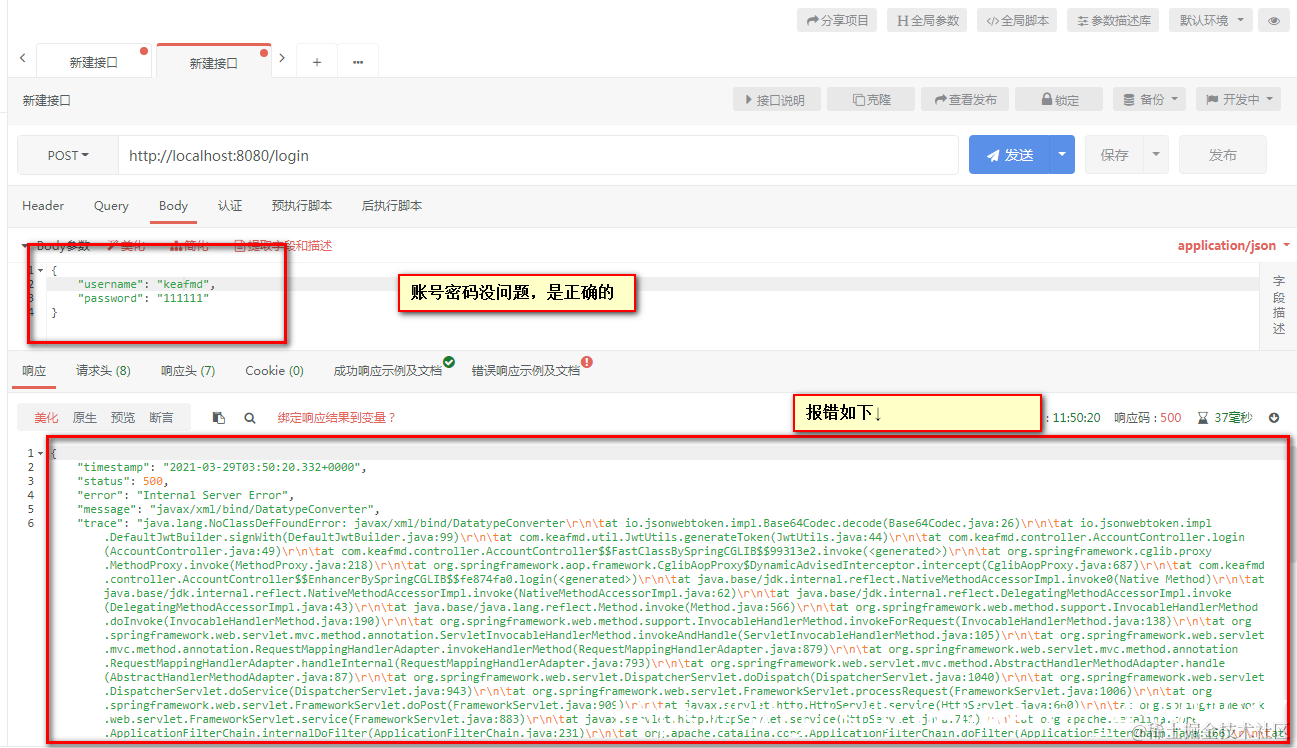Open the 认证 authentication tab
1297x748 pixels.
point(230,206)
